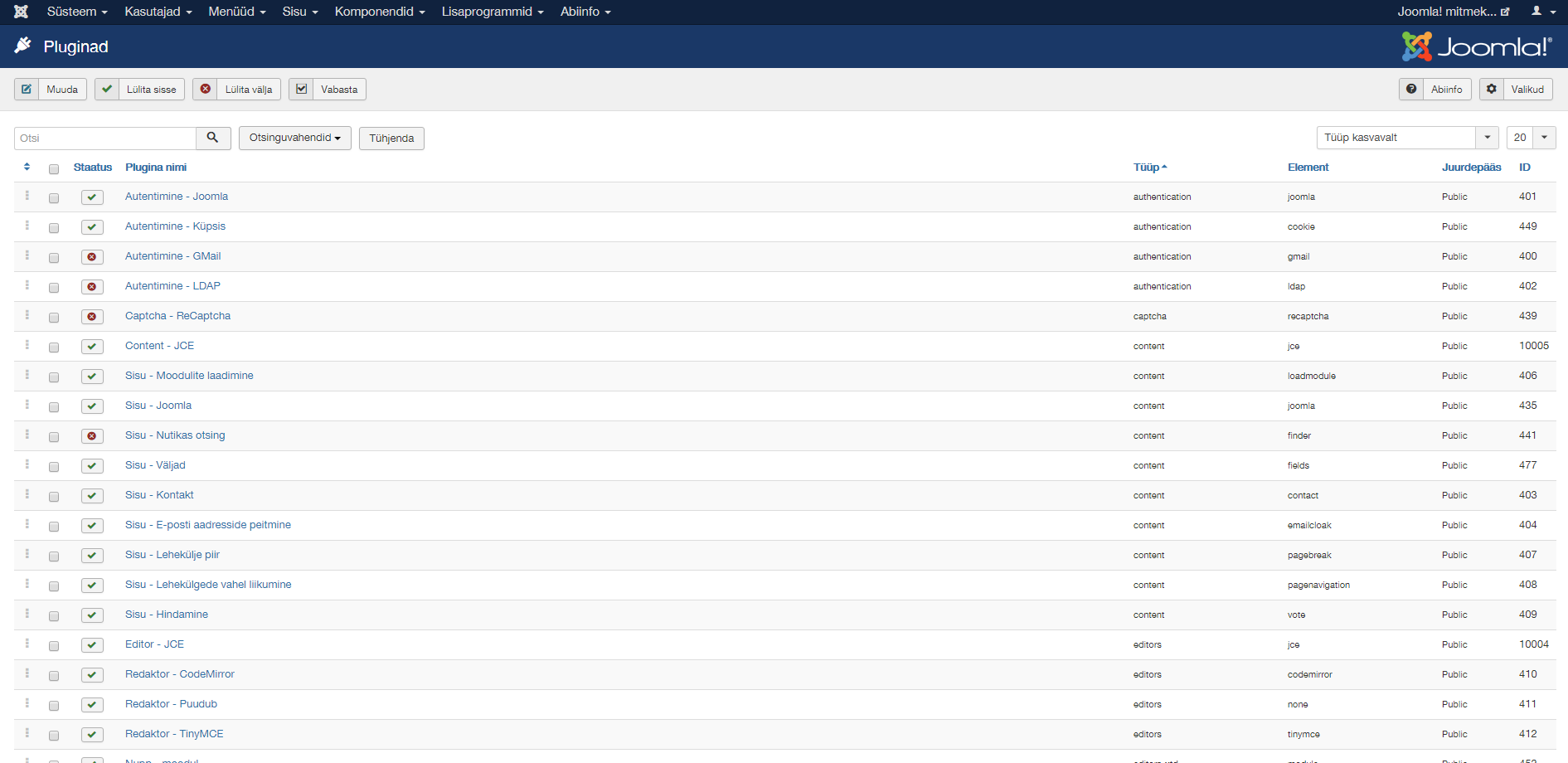
Task: Click the Tühjenda clear button
Action: tap(391, 139)
